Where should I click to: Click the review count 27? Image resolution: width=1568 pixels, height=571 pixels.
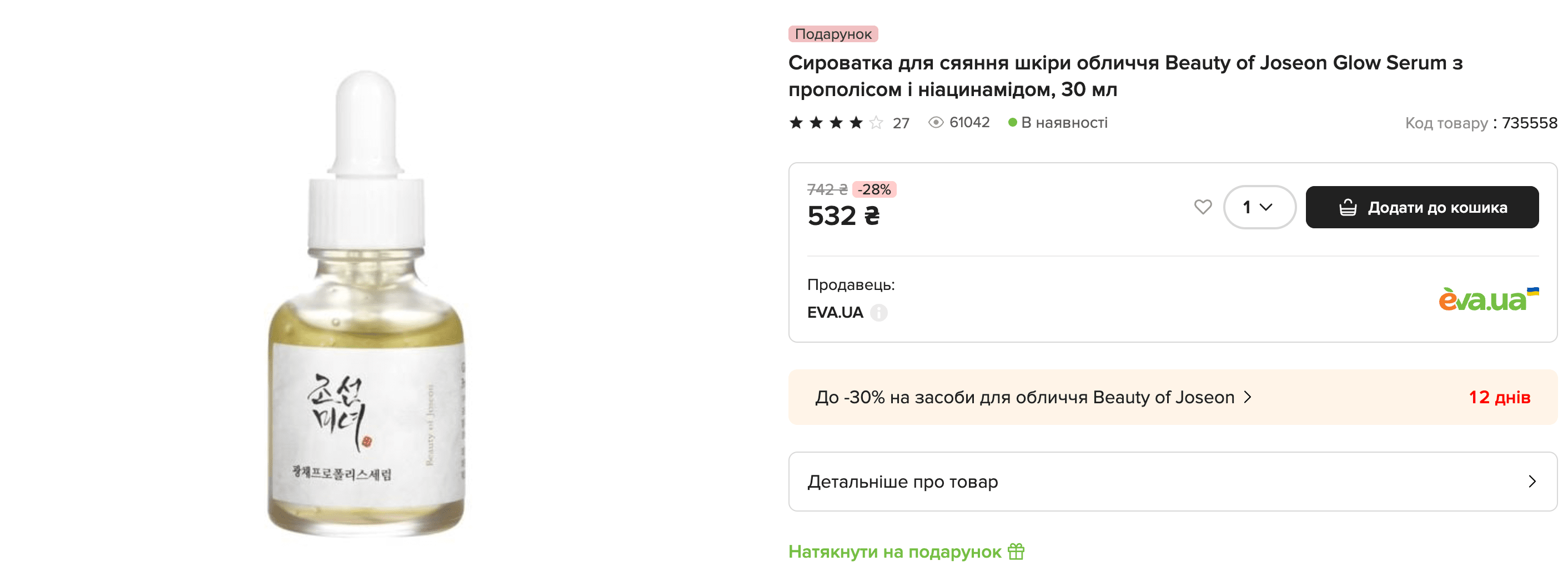click(901, 123)
